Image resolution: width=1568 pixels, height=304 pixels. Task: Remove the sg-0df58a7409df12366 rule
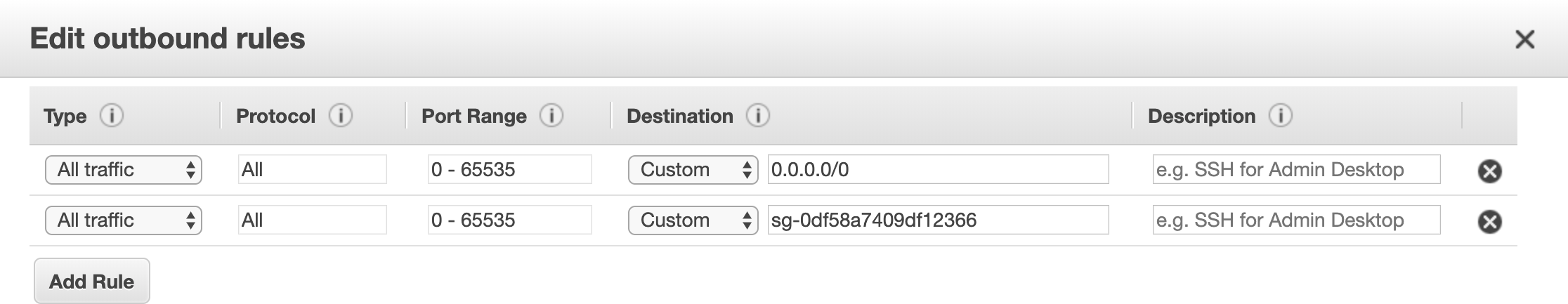click(x=1489, y=221)
